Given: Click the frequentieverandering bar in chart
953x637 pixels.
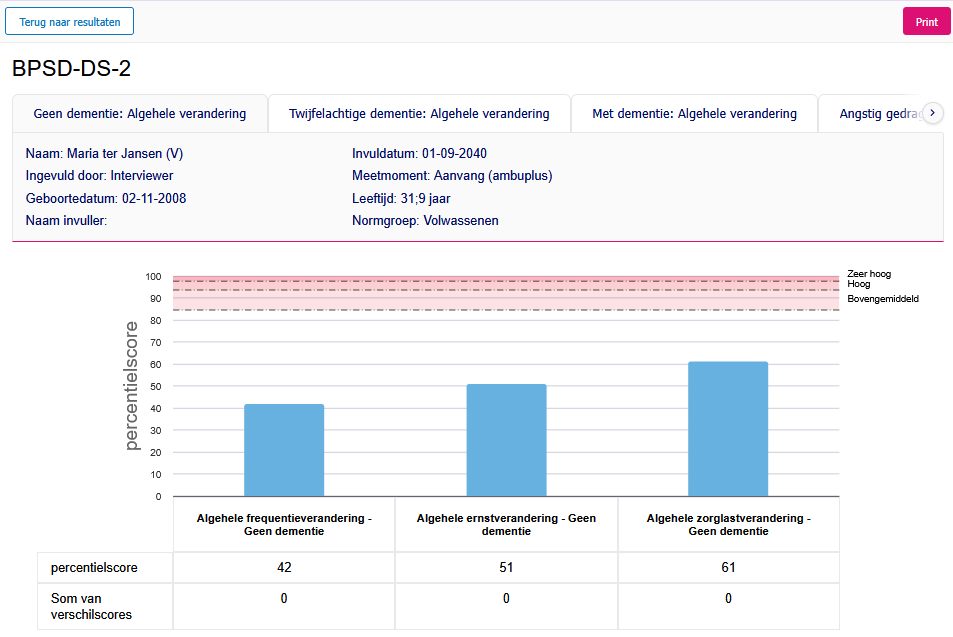Looking at the screenshot, I should pos(284,450).
